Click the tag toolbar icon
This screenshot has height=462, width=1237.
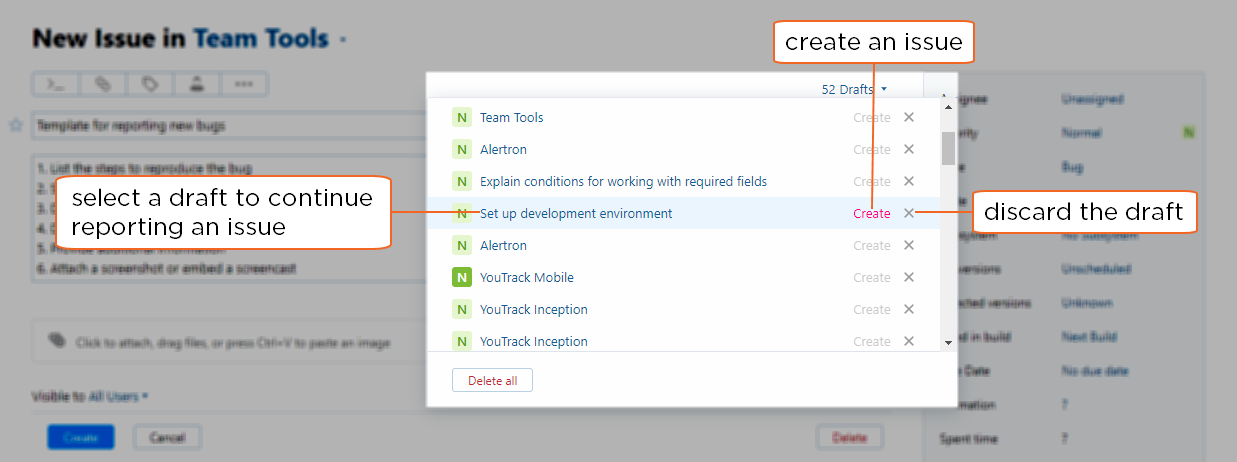coord(150,84)
